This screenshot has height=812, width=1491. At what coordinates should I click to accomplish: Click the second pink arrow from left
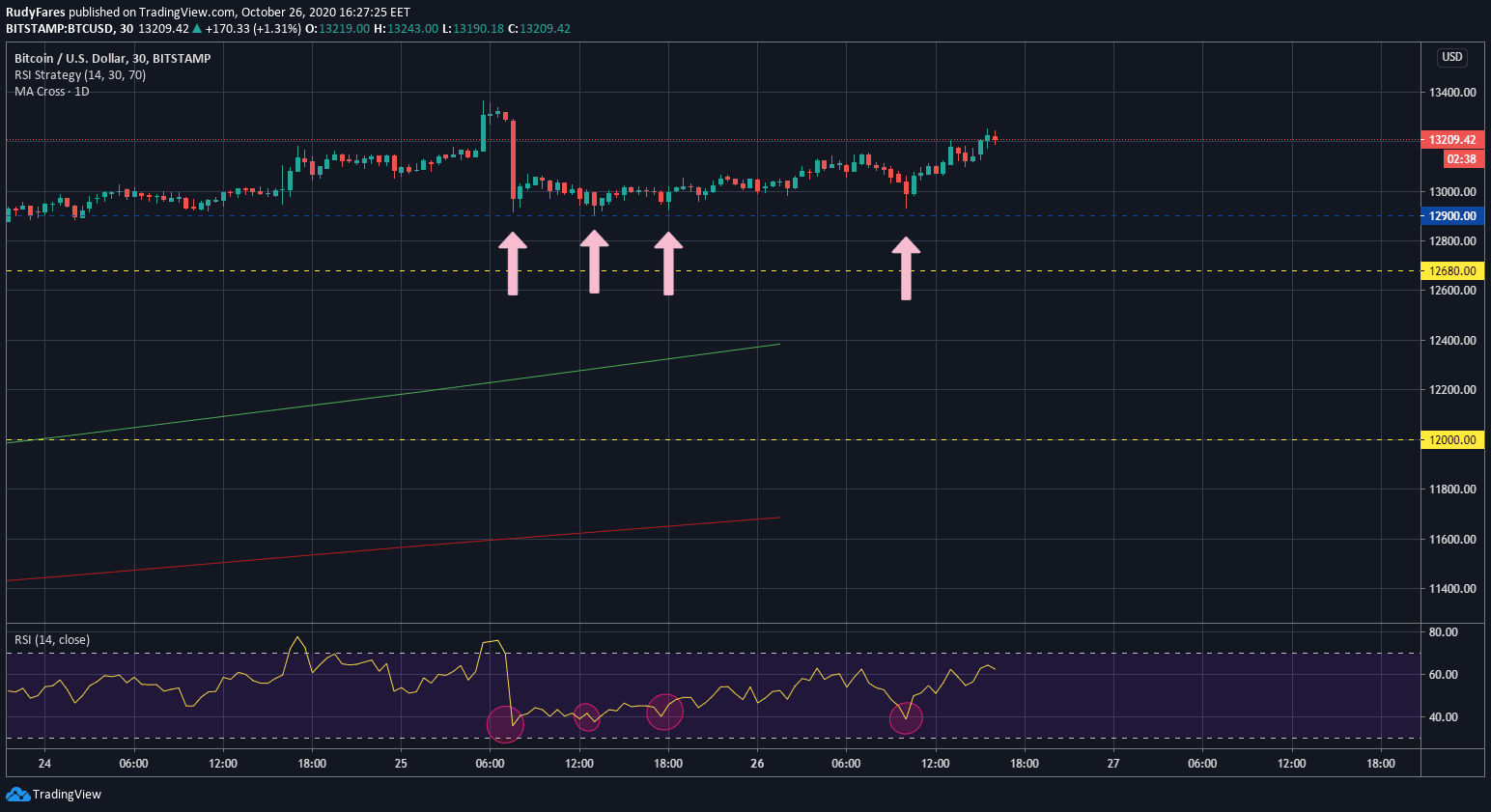click(x=594, y=262)
